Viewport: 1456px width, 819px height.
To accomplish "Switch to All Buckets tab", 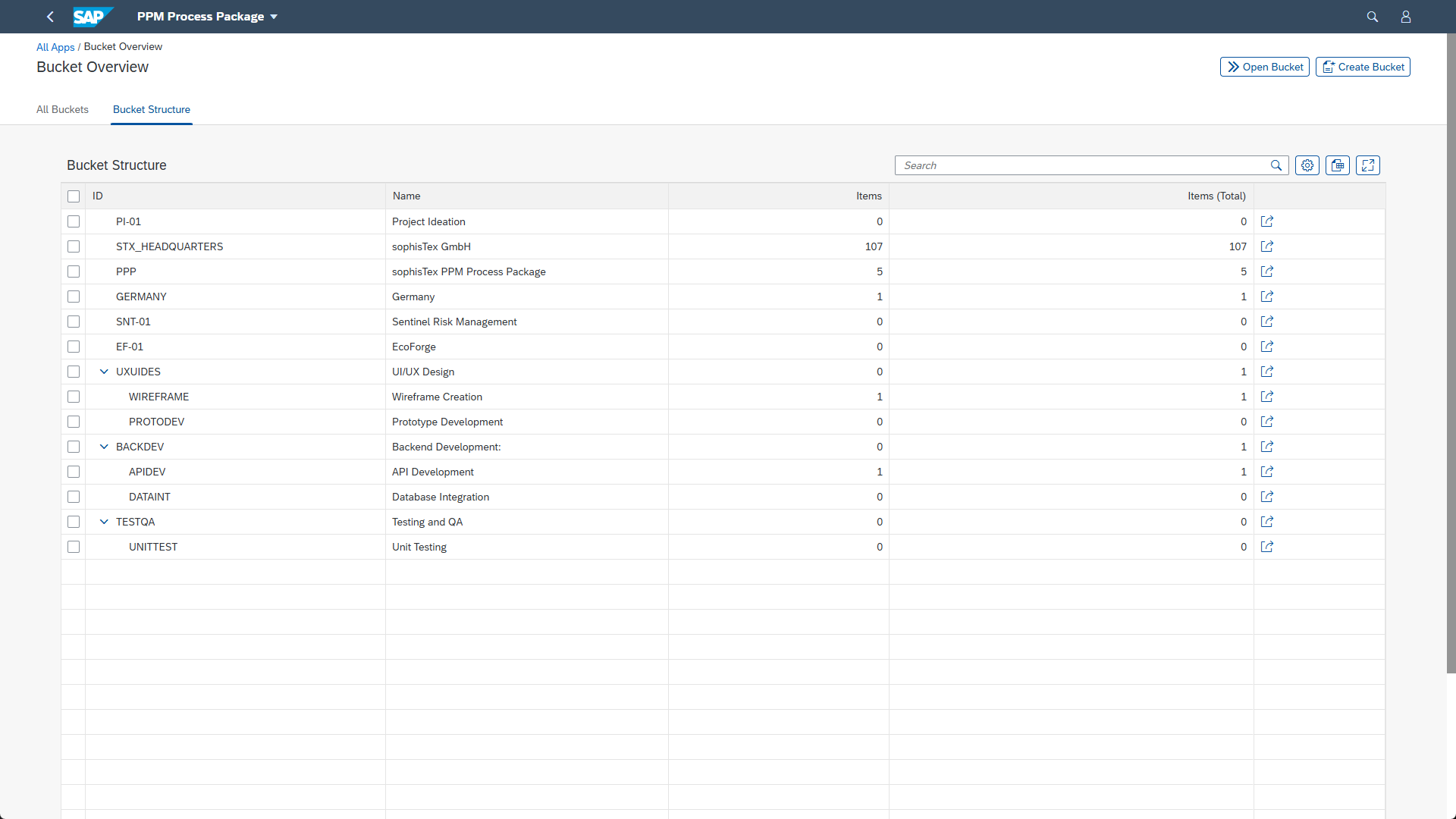I will pyautogui.click(x=62, y=109).
